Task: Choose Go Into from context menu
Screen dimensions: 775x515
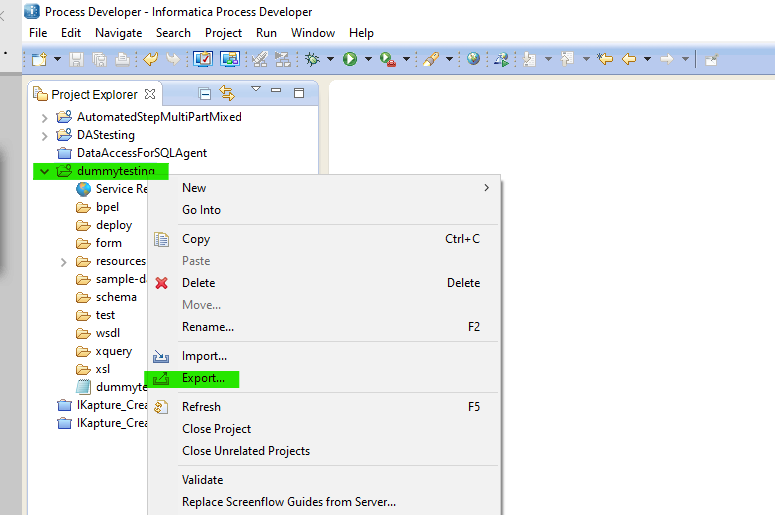Action: point(324,210)
